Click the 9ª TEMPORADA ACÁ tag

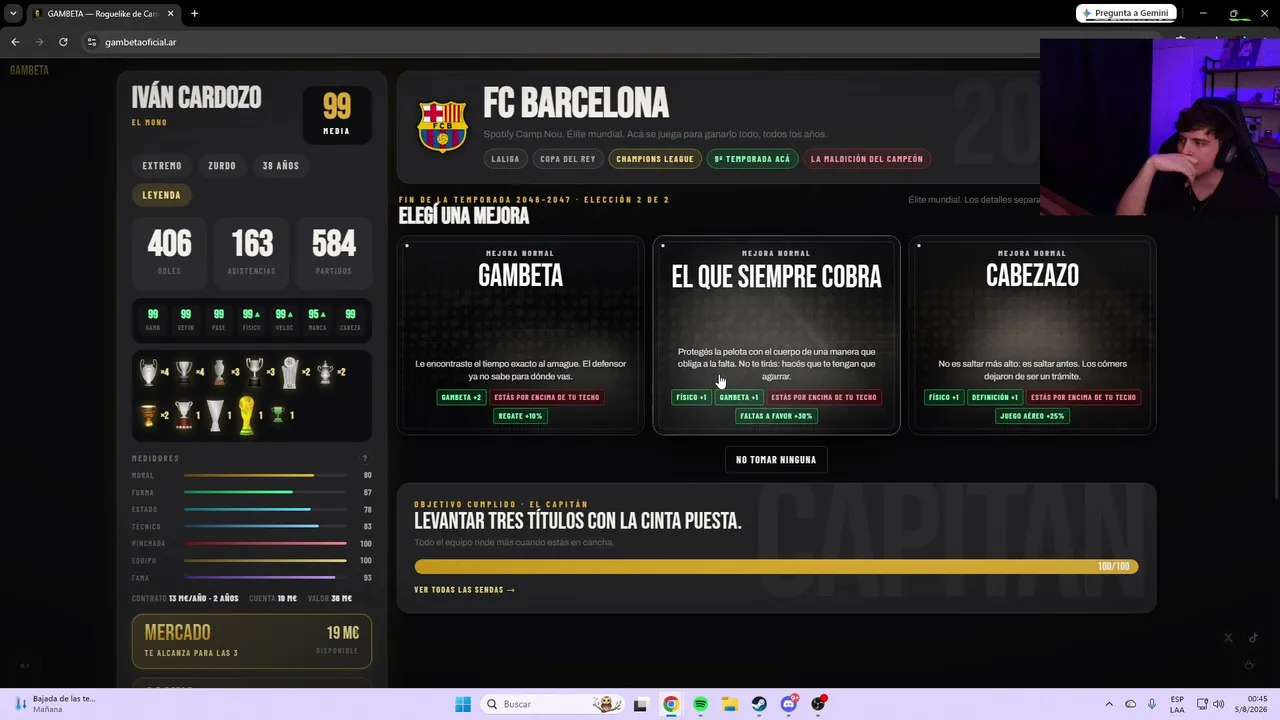click(752, 159)
